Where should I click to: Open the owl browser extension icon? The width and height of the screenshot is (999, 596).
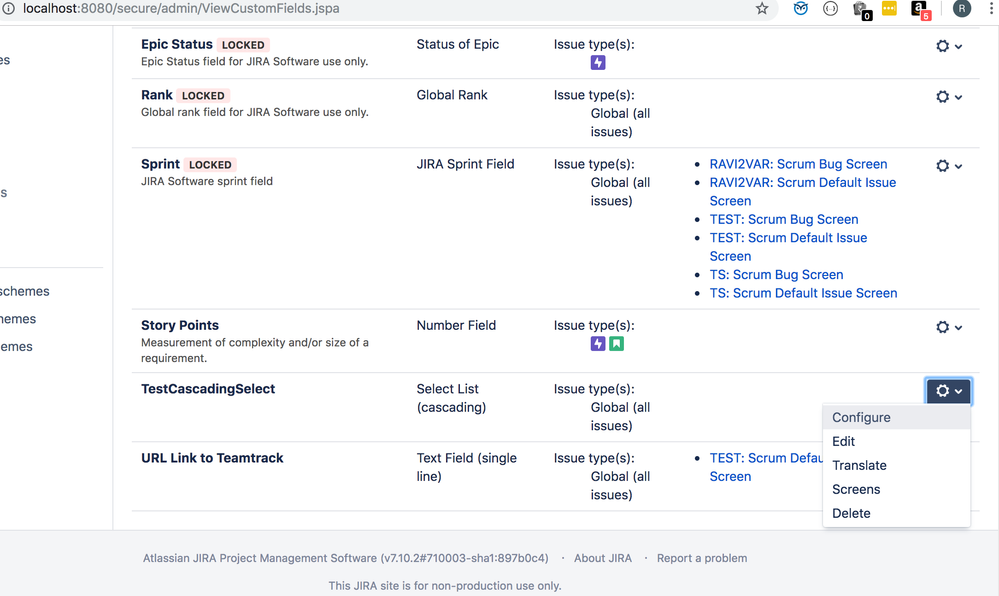click(x=801, y=8)
